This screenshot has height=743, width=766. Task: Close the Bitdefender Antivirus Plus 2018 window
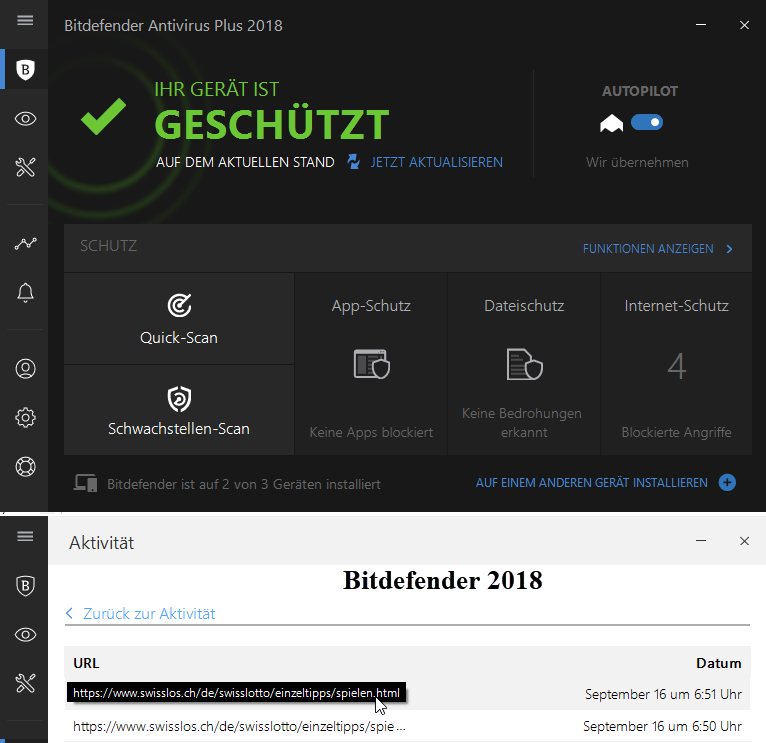tap(744, 25)
